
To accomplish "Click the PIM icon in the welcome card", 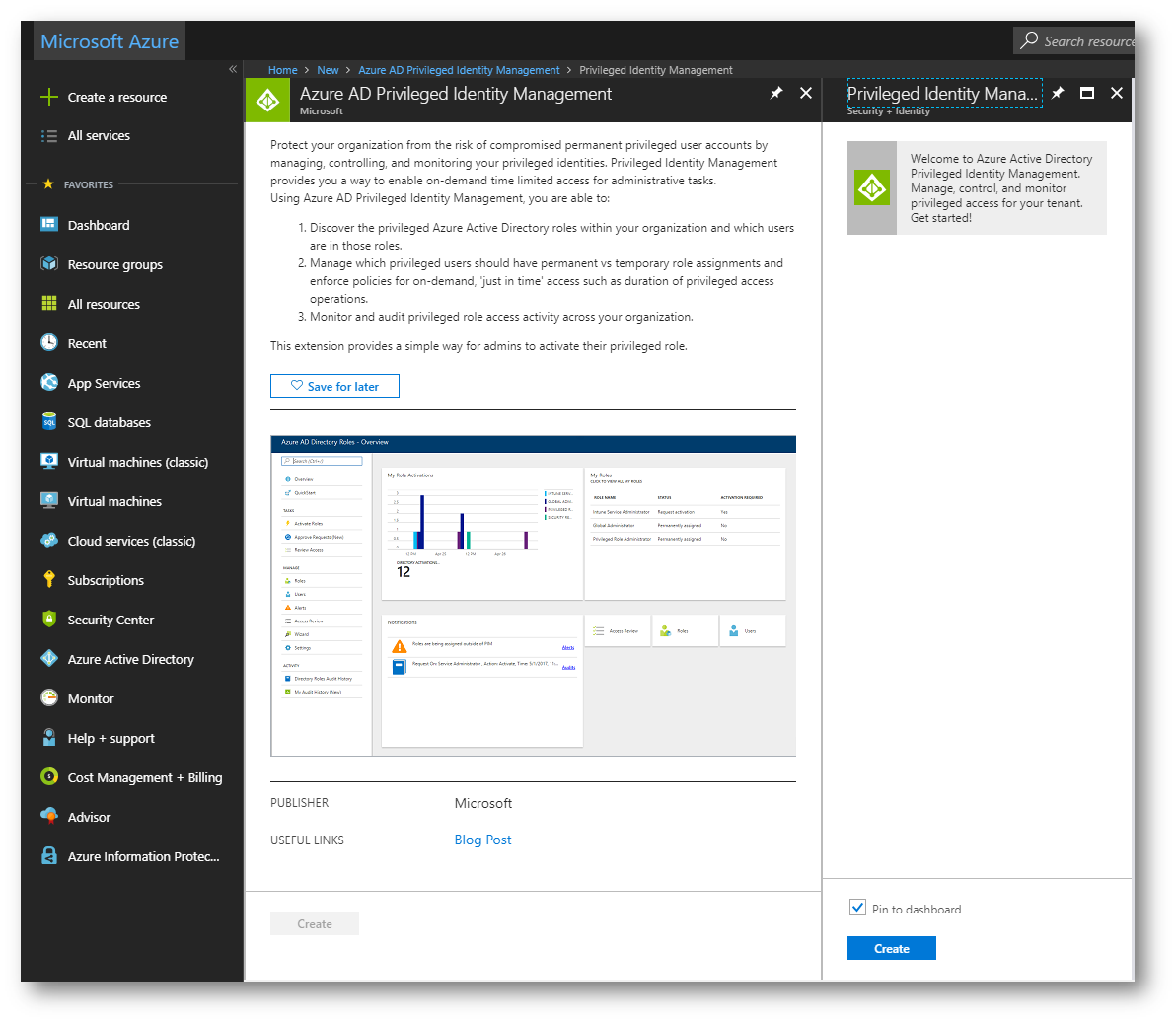I will [x=871, y=187].
